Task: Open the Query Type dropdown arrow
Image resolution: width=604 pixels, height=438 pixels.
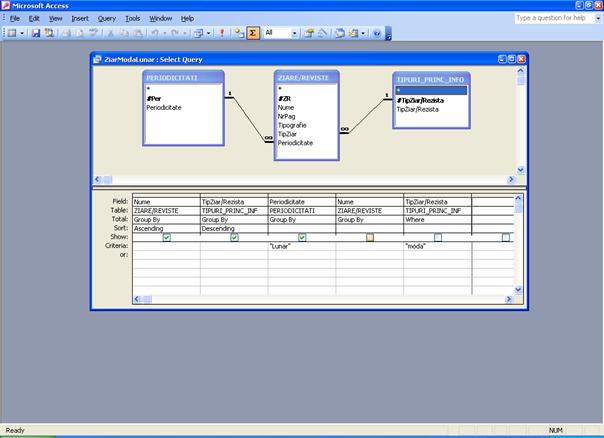Action: 207,33
